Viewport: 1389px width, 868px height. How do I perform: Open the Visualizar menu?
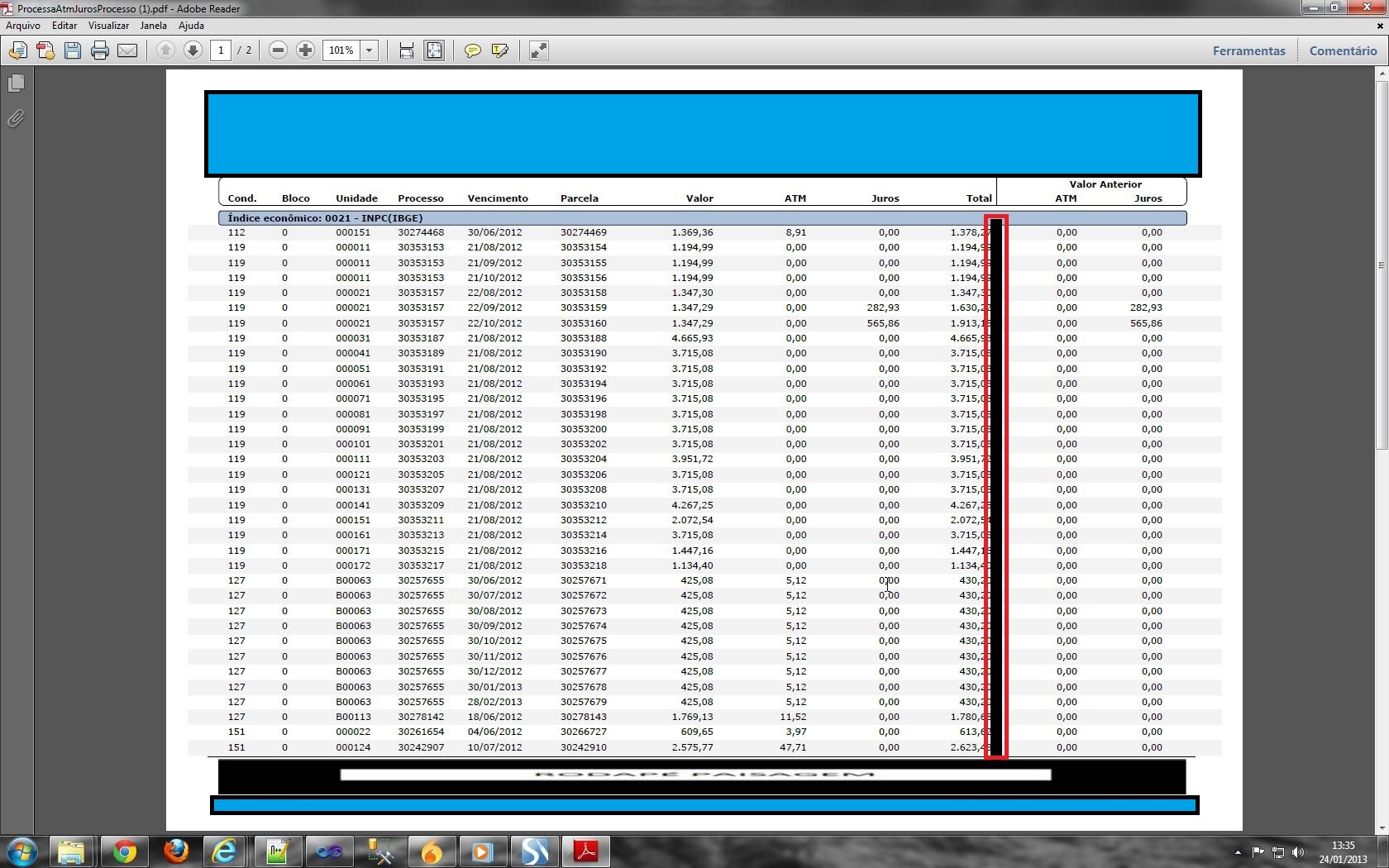[108, 26]
